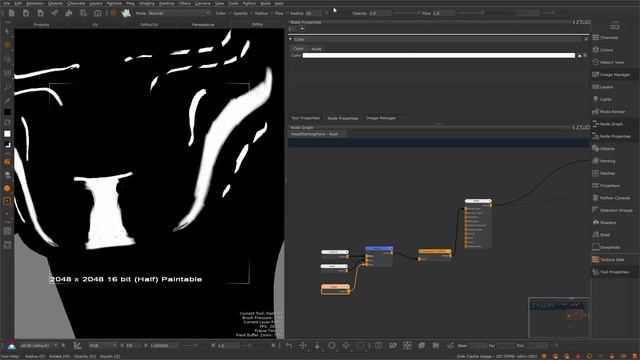Open the File menu
Screen dimensions: 640x360
(x=7, y=3)
